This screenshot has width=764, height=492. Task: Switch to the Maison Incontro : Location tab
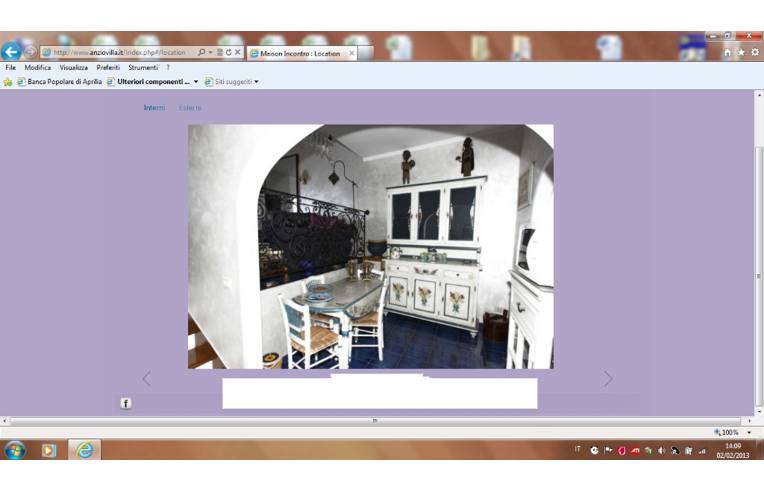point(300,53)
